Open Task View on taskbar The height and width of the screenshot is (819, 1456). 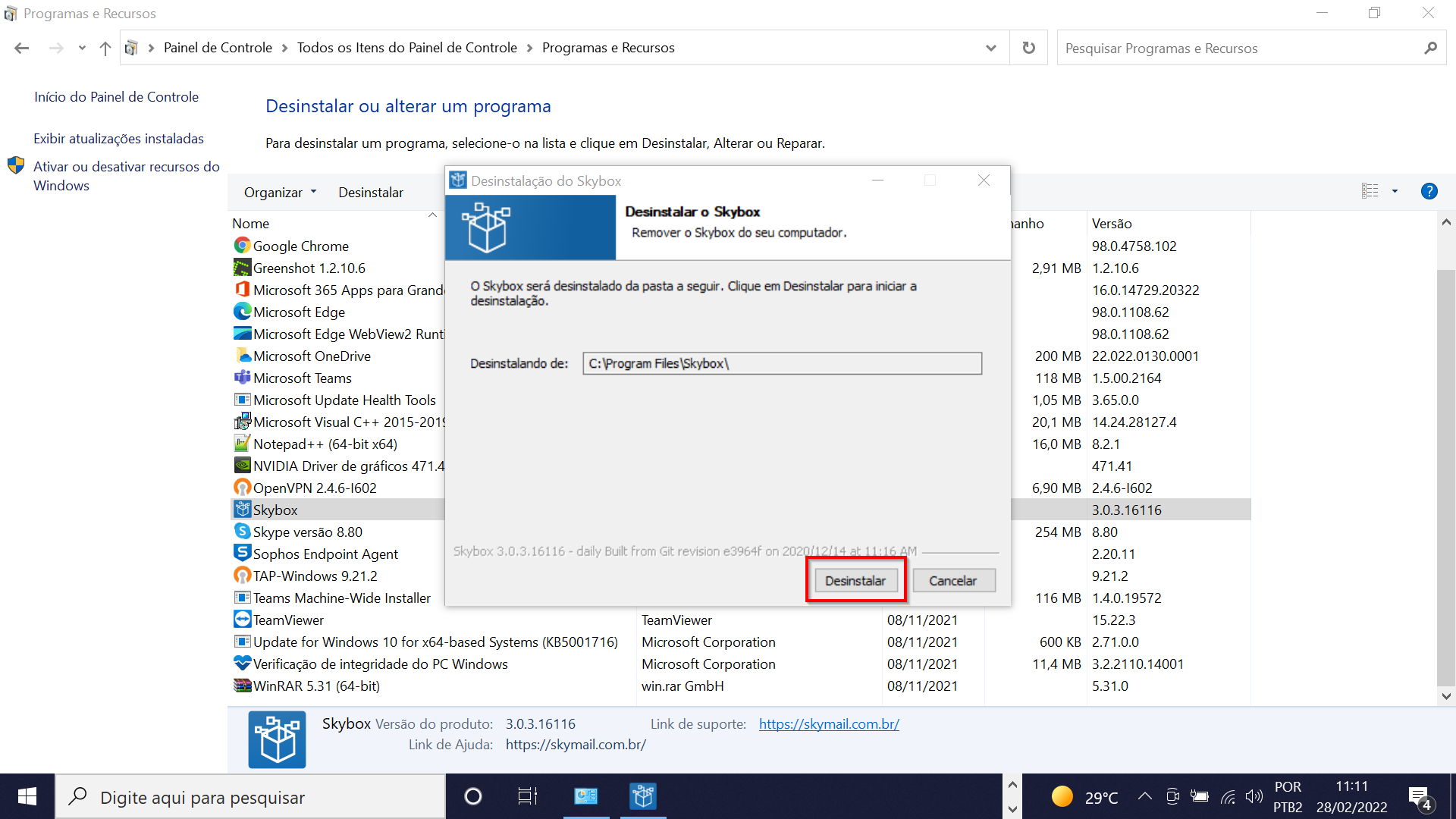[527, 796]
